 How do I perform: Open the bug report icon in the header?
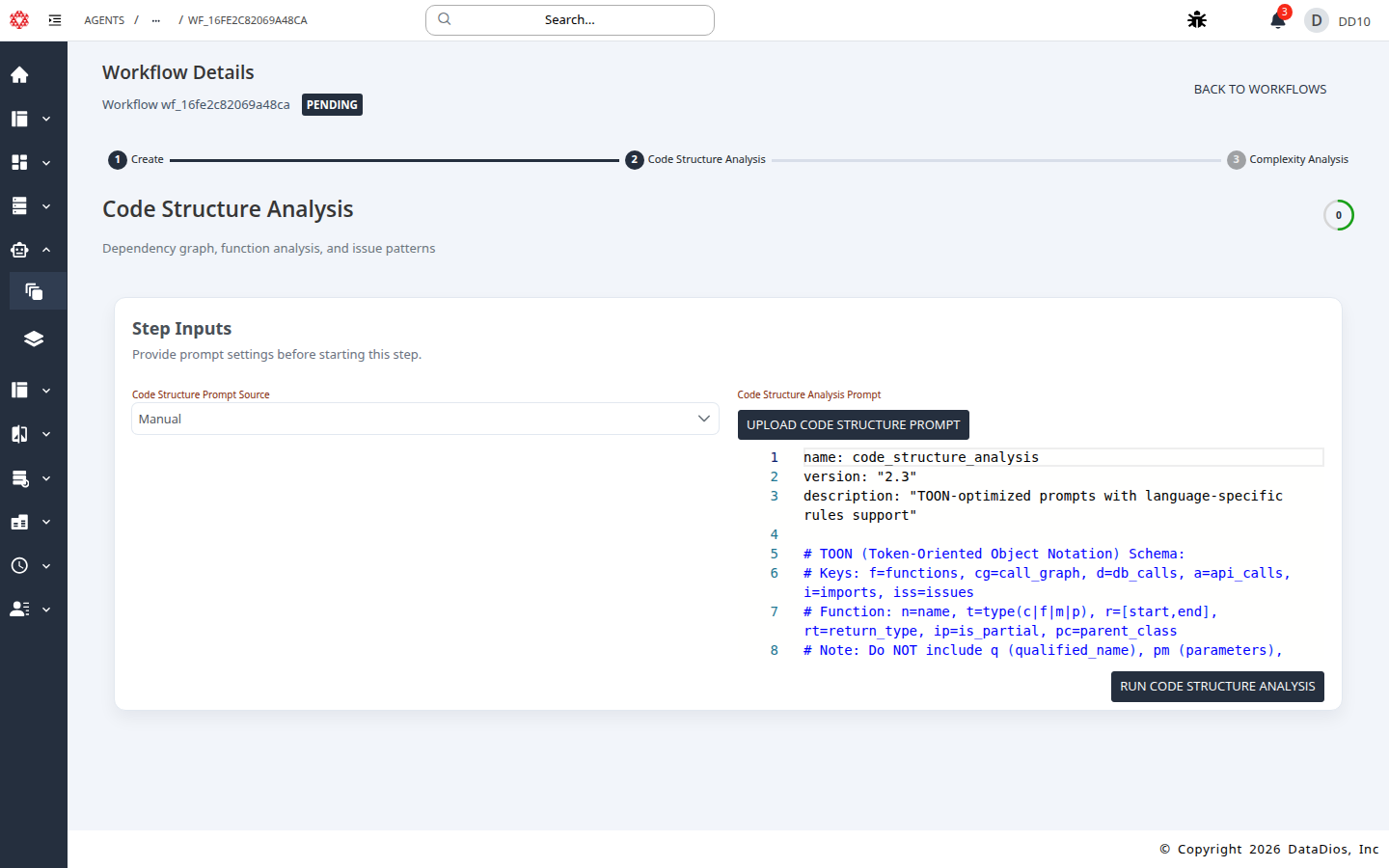[x=1196, y=19]
